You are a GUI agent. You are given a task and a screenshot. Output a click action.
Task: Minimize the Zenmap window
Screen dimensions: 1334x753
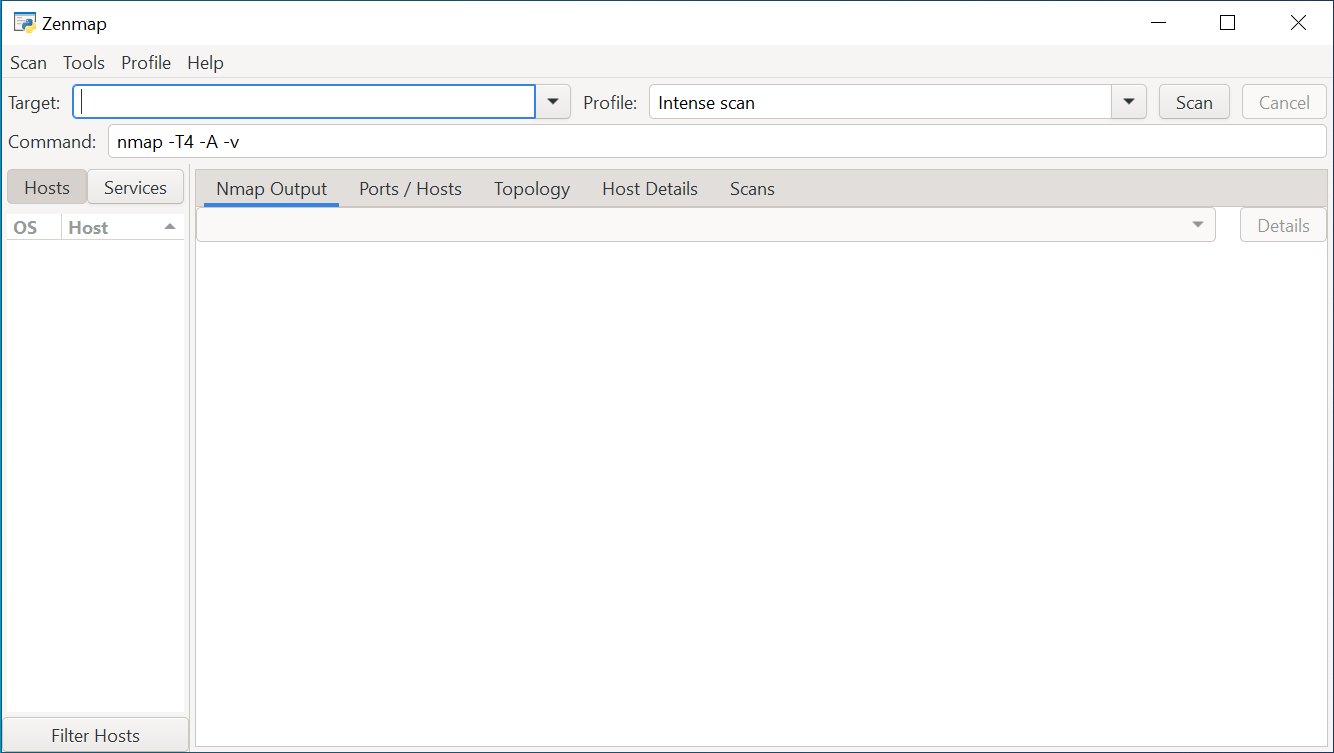point(1158,23)
